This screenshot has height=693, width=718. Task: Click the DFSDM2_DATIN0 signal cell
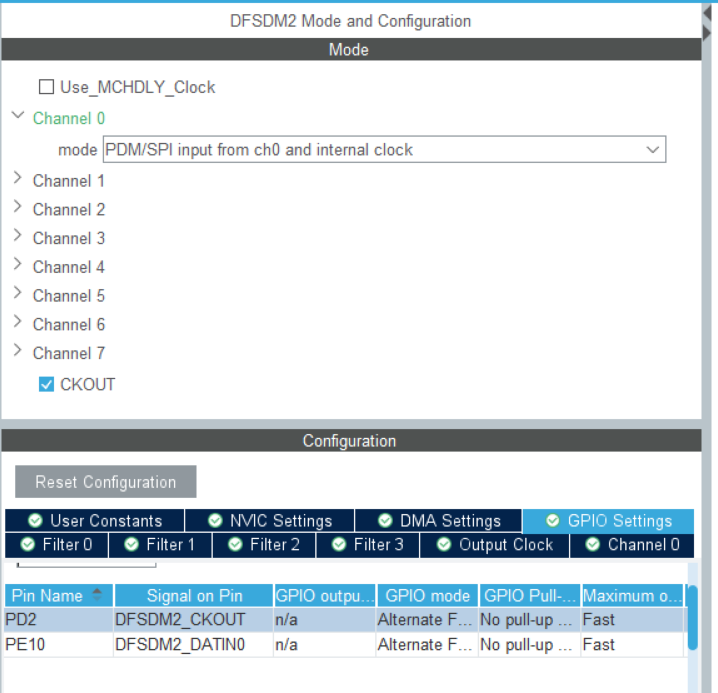(193, 644)
